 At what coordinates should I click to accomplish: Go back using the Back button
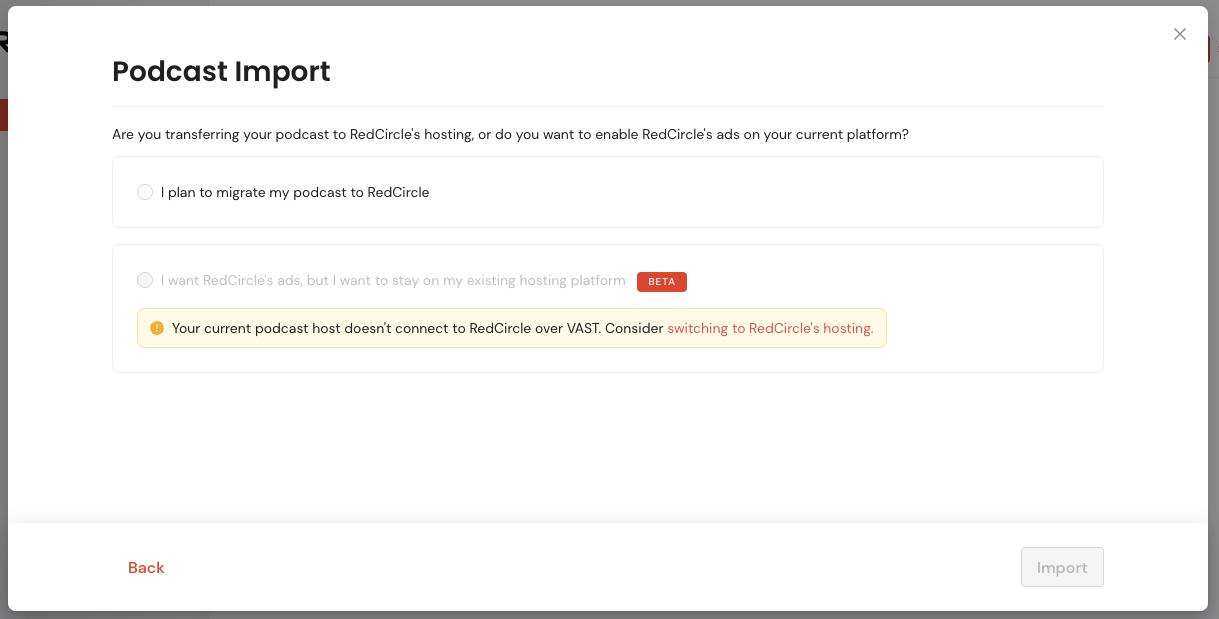click(x=146, y=567)
